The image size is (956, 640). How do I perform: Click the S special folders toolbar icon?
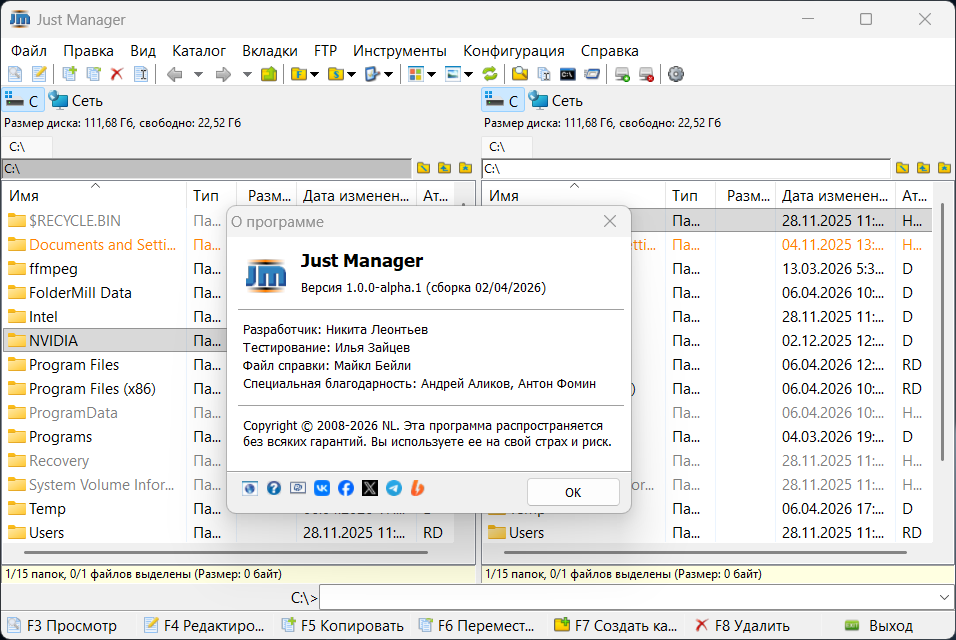click(x=335, y=74)
